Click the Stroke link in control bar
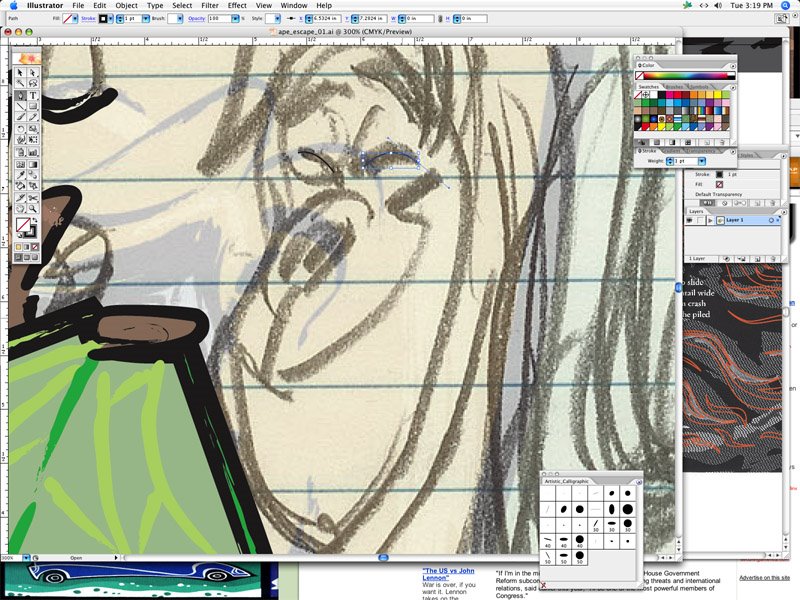 tap(88, 18)
